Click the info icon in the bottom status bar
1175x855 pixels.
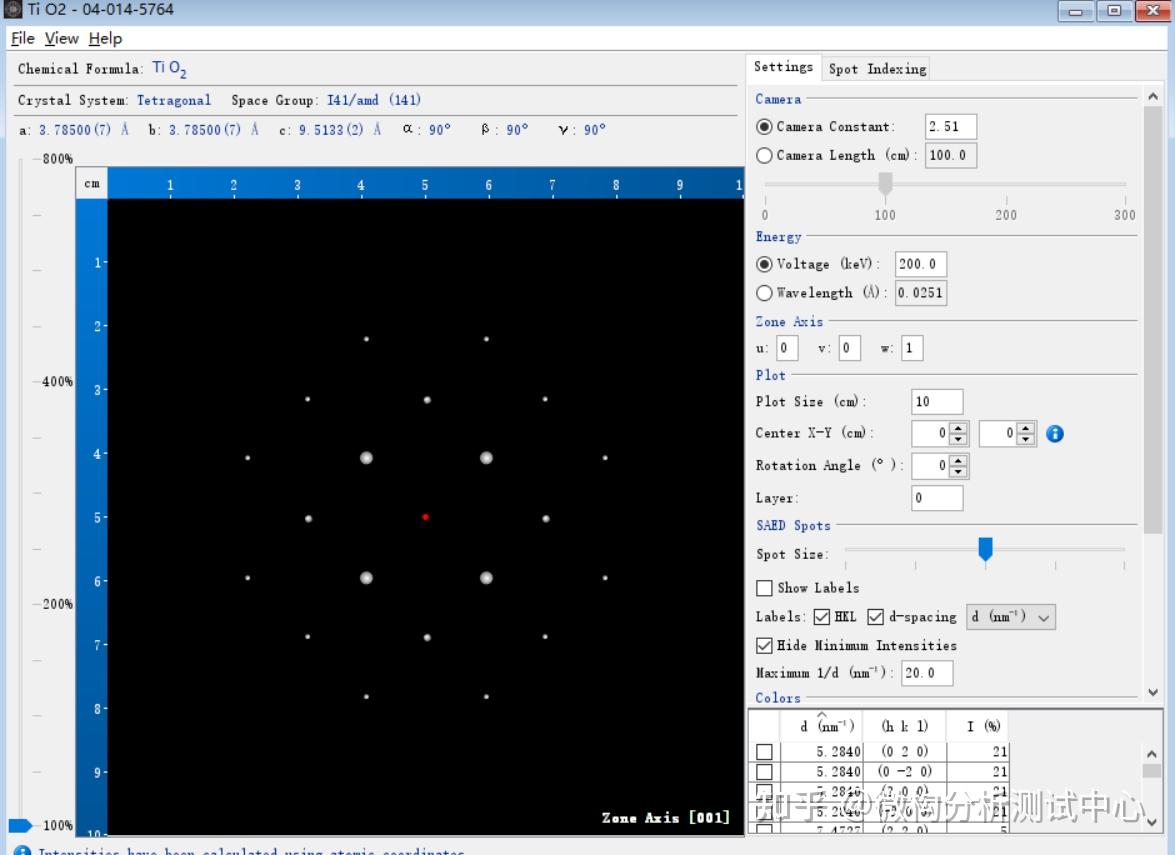[x=23, y=851]
